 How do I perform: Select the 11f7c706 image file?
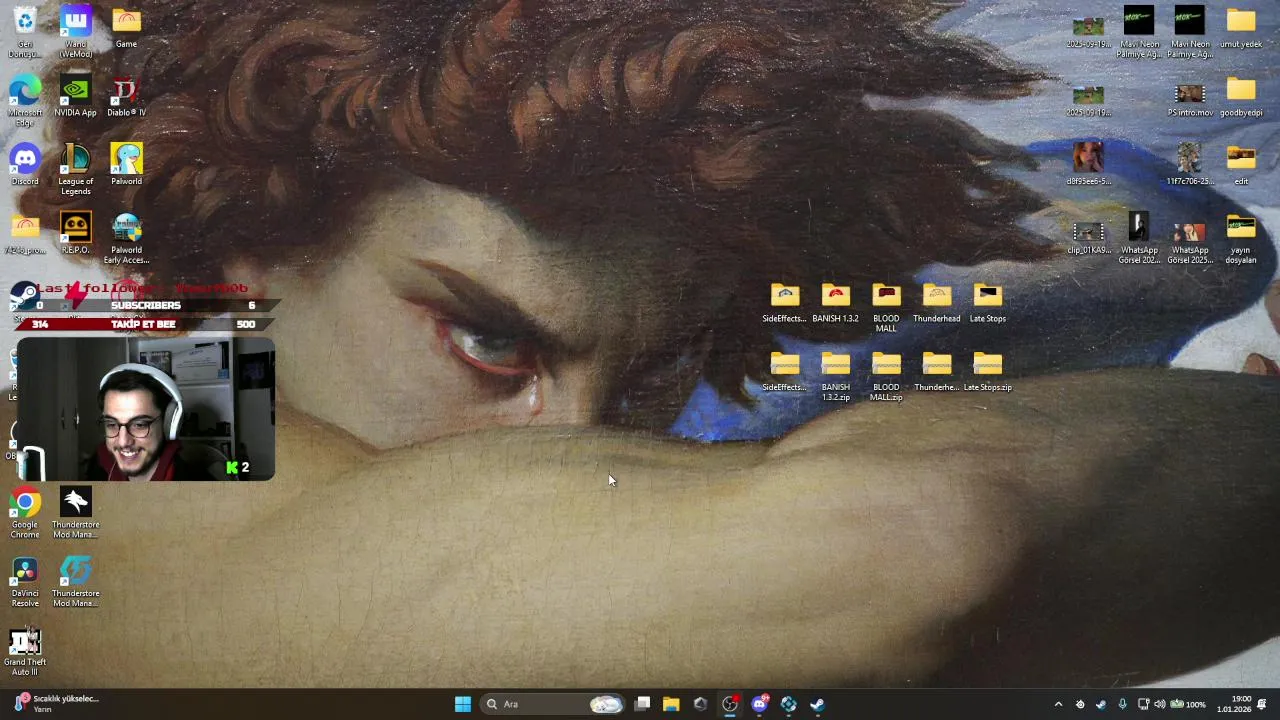pyautogui.click(x=1190, y=165)
